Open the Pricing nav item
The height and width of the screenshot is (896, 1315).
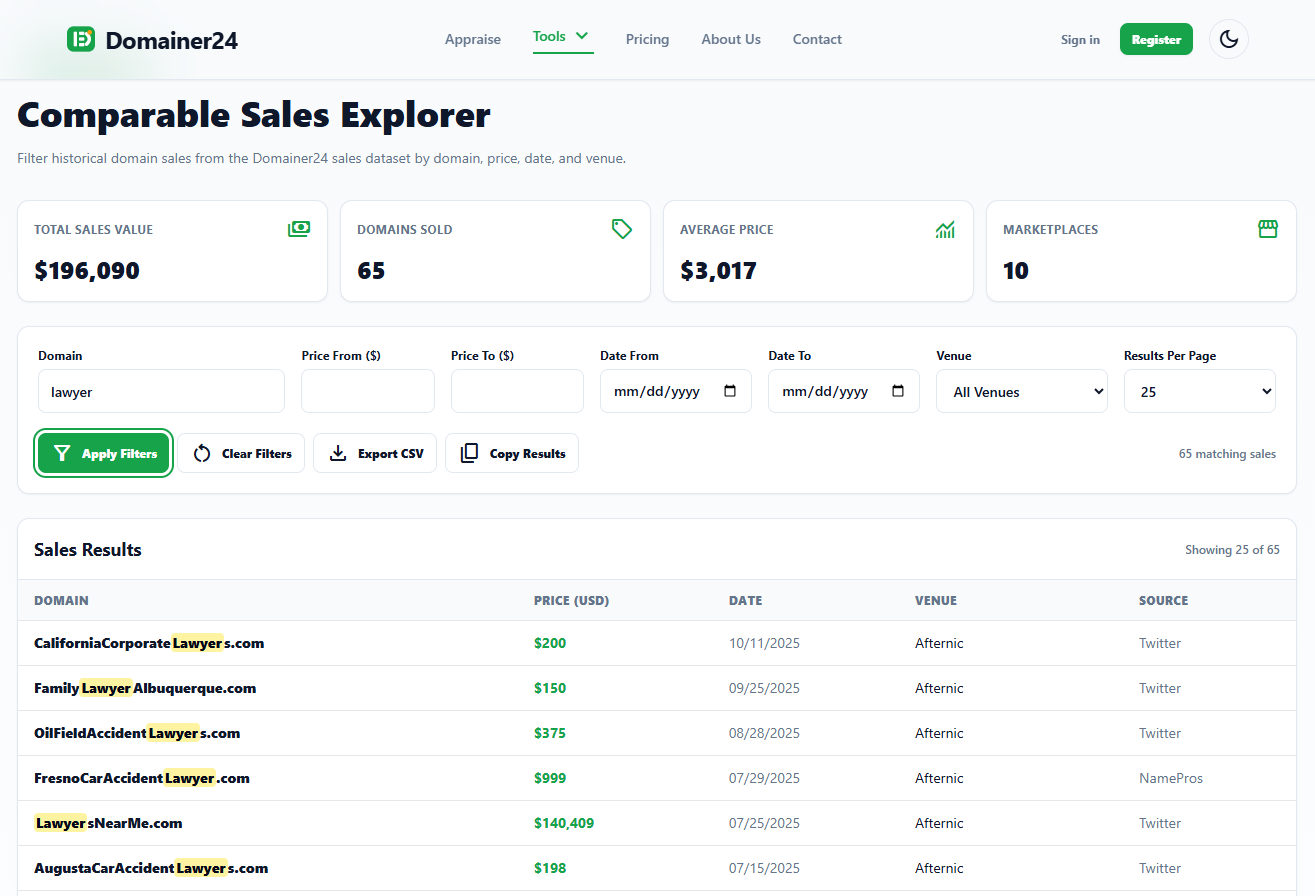(x=647, y=39)
